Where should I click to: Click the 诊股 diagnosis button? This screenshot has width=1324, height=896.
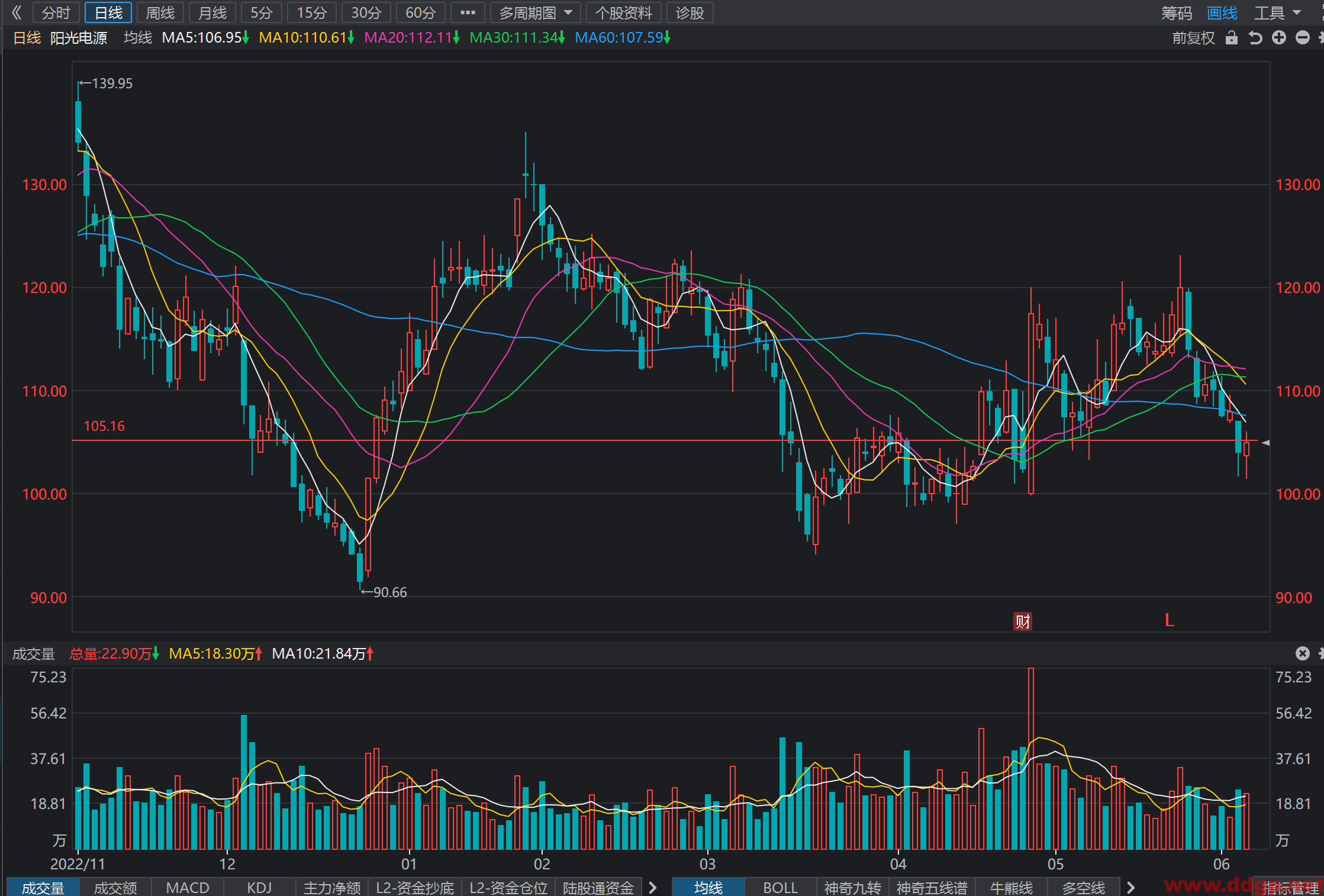(690, 12)
